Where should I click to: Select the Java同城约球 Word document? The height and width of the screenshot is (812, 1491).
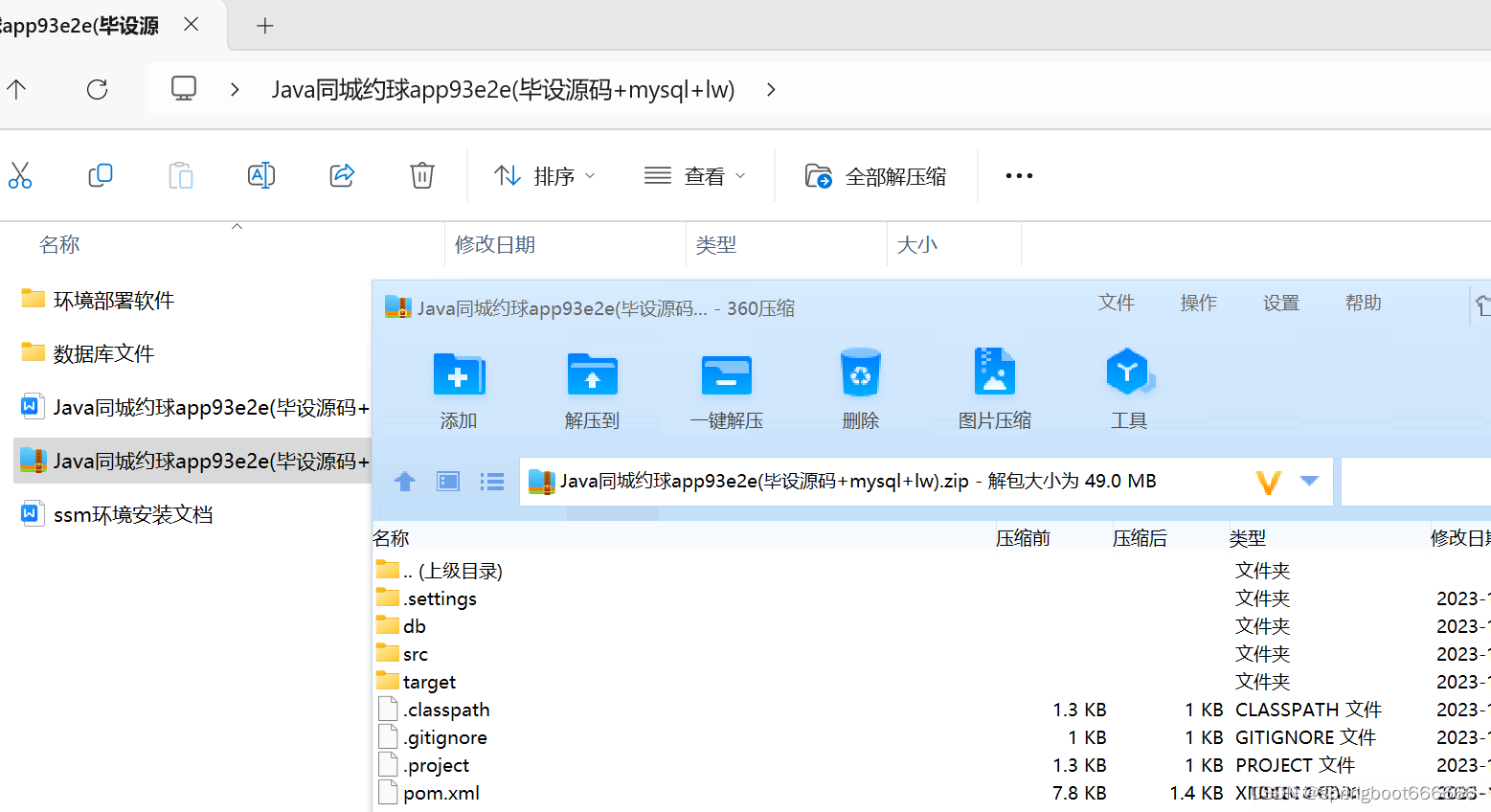[194, 408]
